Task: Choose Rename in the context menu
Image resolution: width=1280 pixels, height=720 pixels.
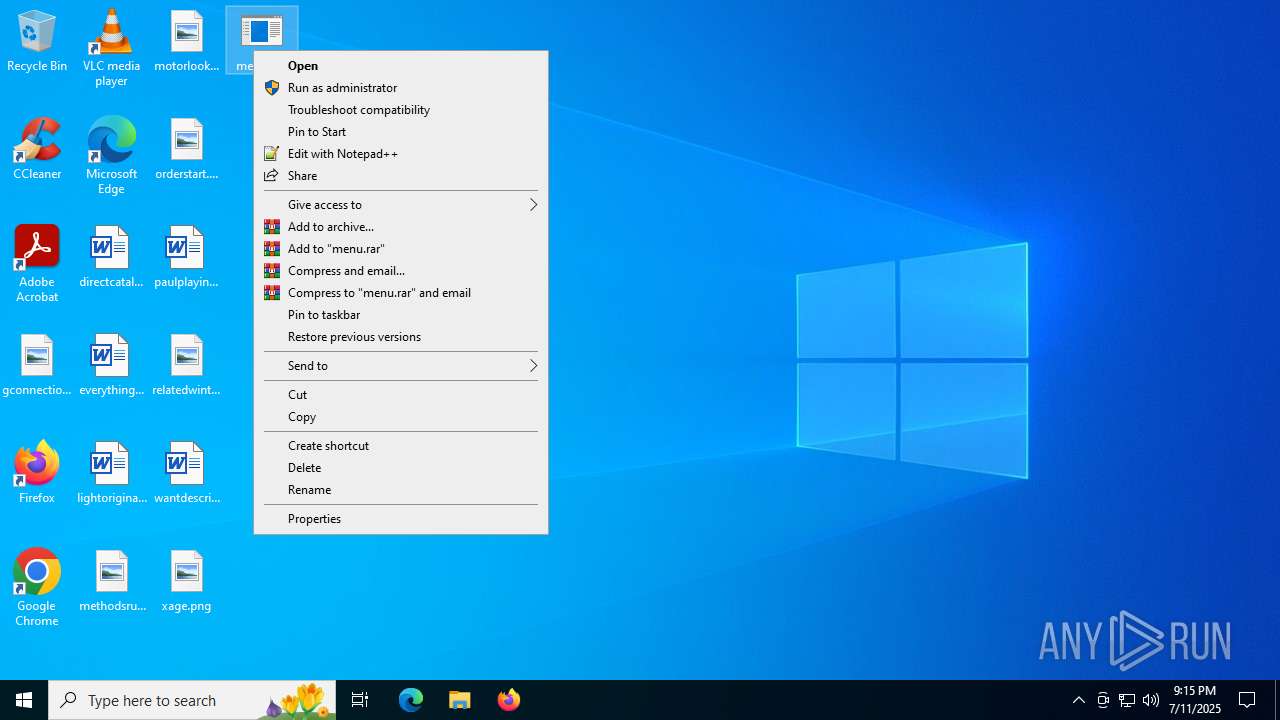Action: pyautogui.click(x=401, y=490)
